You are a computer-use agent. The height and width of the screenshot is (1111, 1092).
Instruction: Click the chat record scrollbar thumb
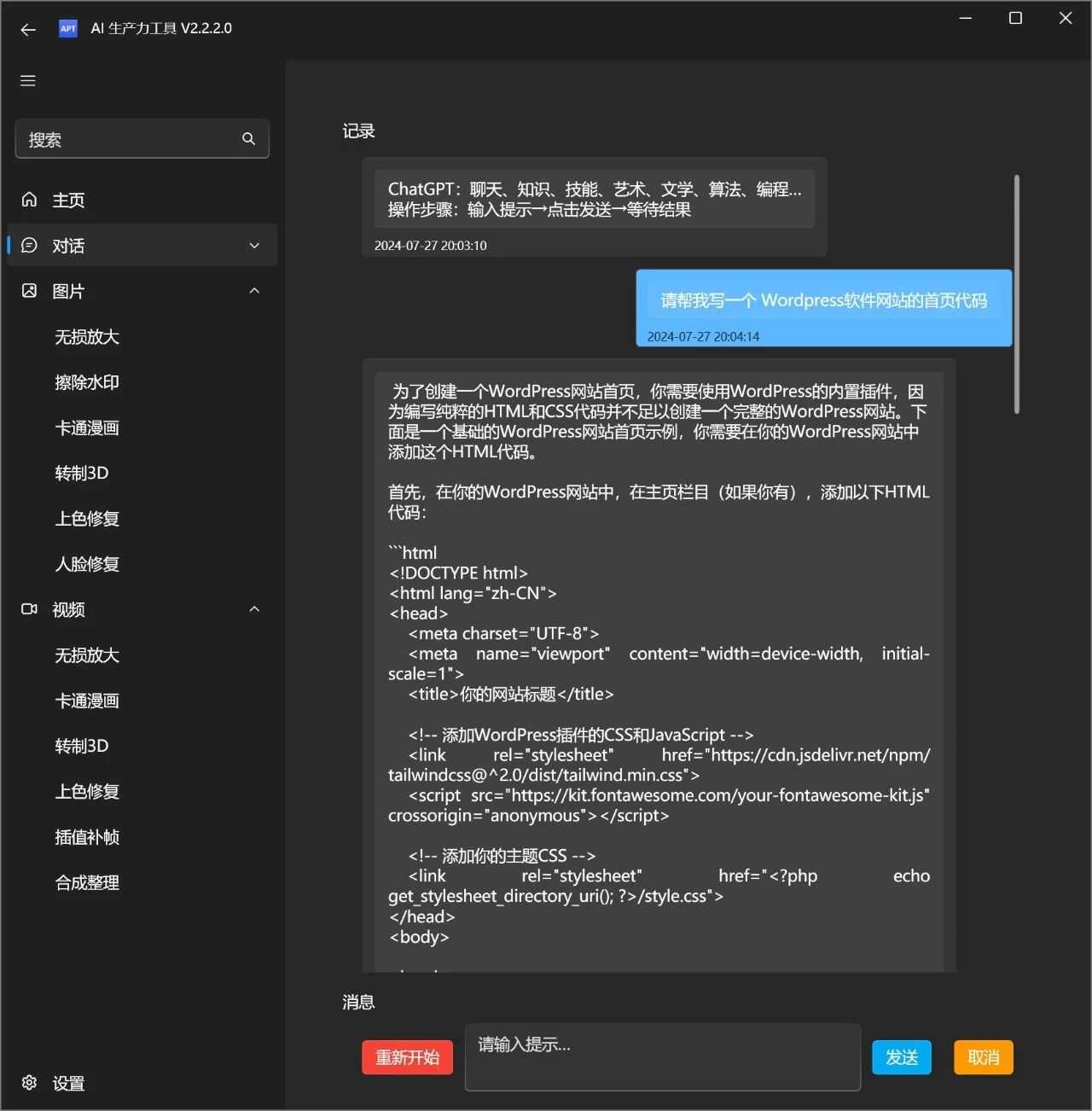1016,294
